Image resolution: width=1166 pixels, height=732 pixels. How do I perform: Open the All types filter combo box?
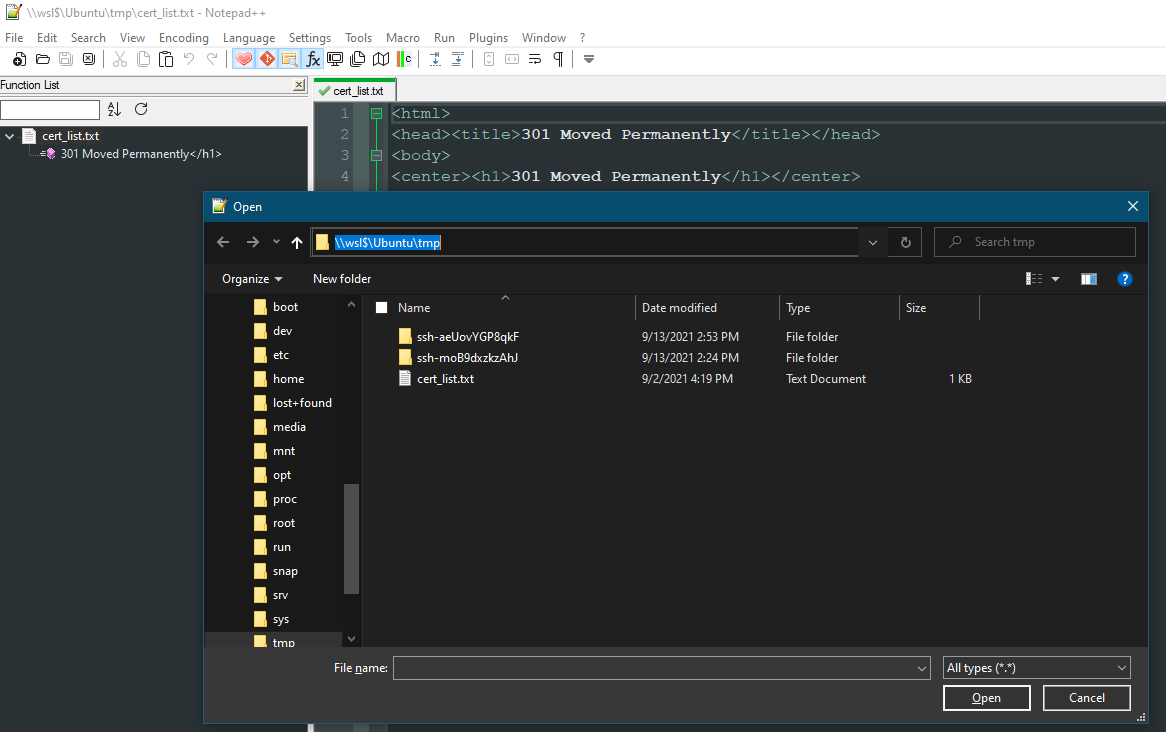tap(1037, 668)
